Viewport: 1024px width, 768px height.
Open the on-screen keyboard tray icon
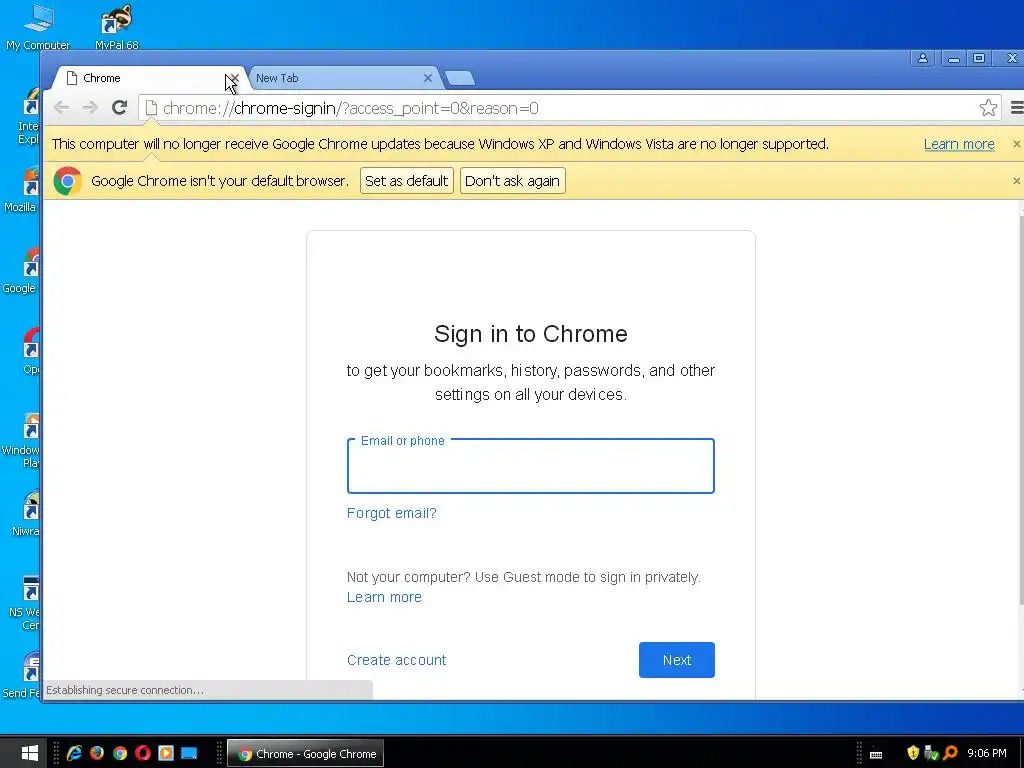(x=876, y=754)
